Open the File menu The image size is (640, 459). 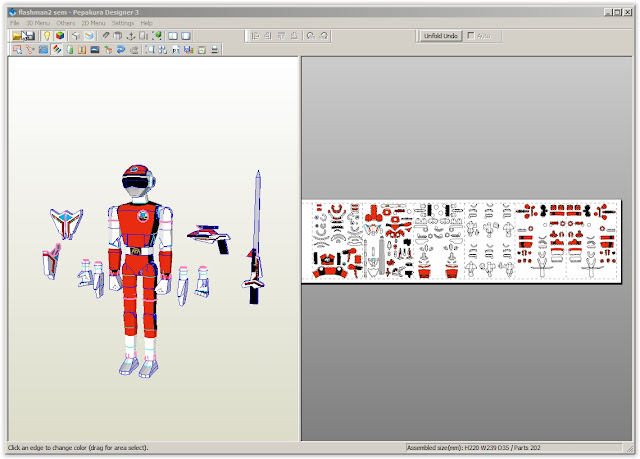click(15, 23)
